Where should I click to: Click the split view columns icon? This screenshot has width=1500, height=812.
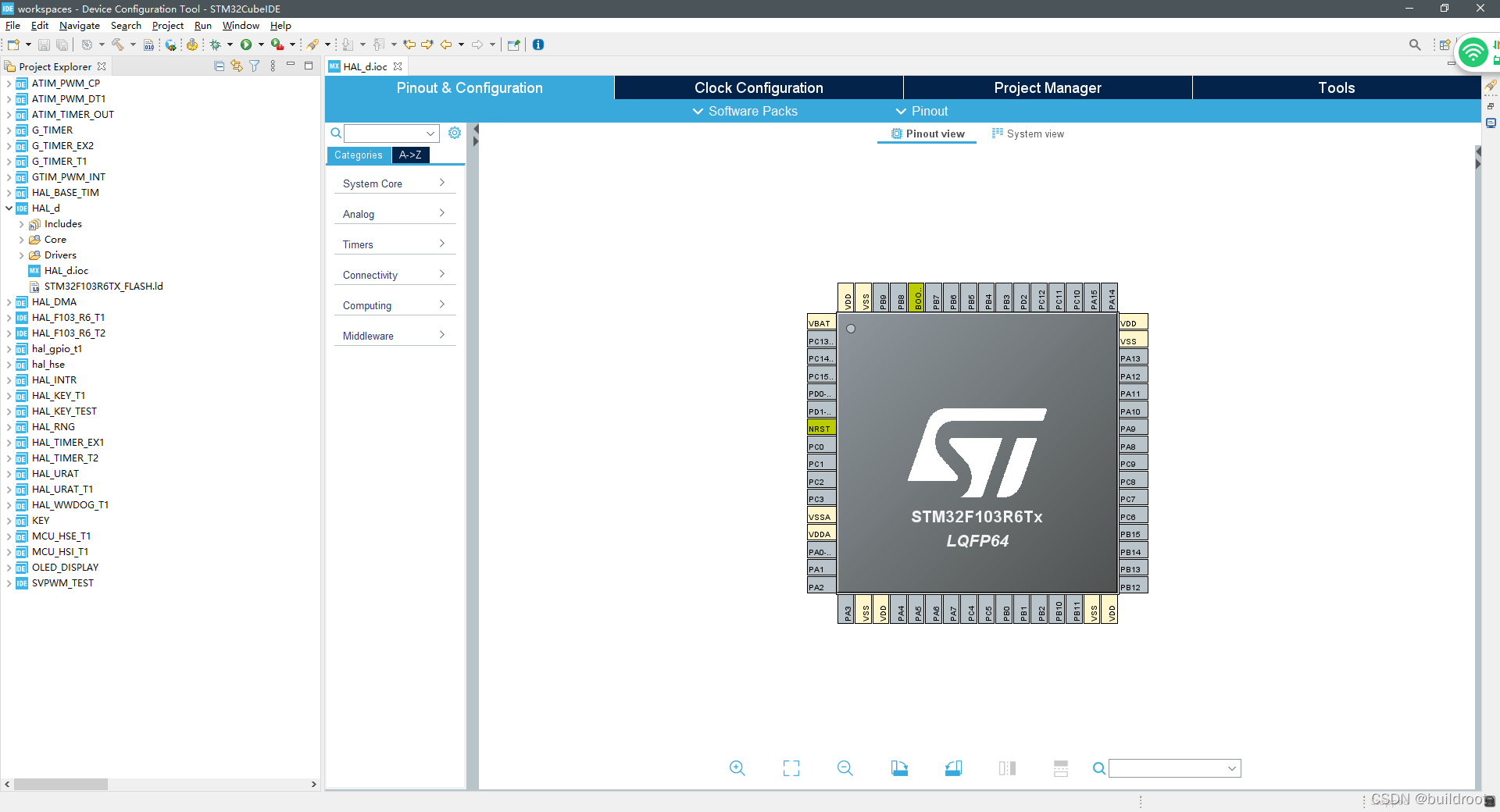pos(1007,768)
